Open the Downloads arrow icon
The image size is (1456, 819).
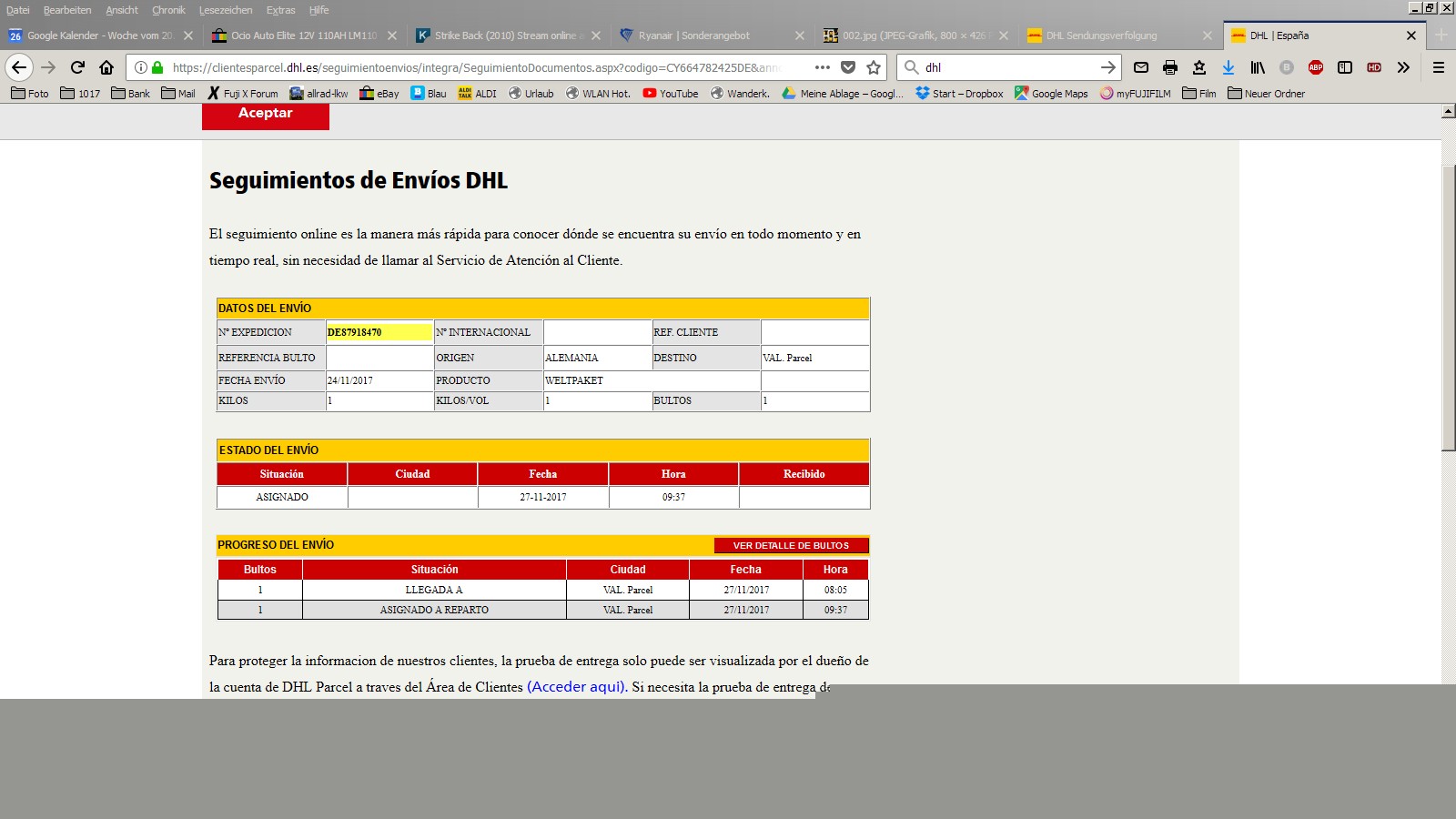point(1228,67)
